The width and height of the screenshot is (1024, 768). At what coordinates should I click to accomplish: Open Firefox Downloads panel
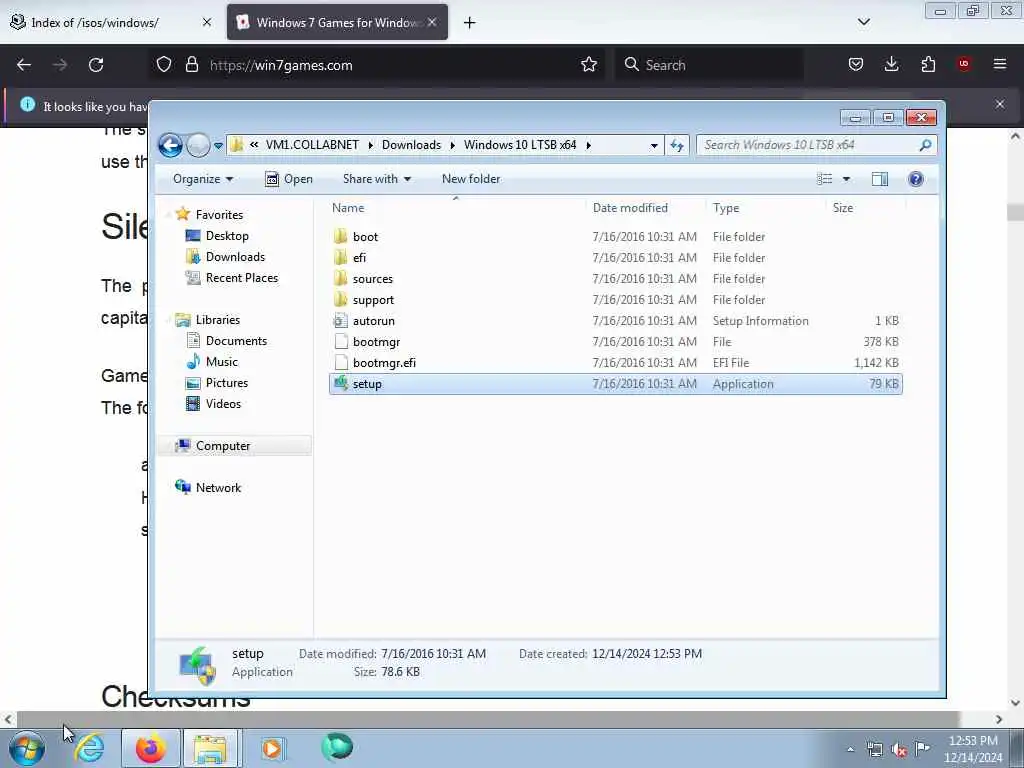tap(891, 65)
